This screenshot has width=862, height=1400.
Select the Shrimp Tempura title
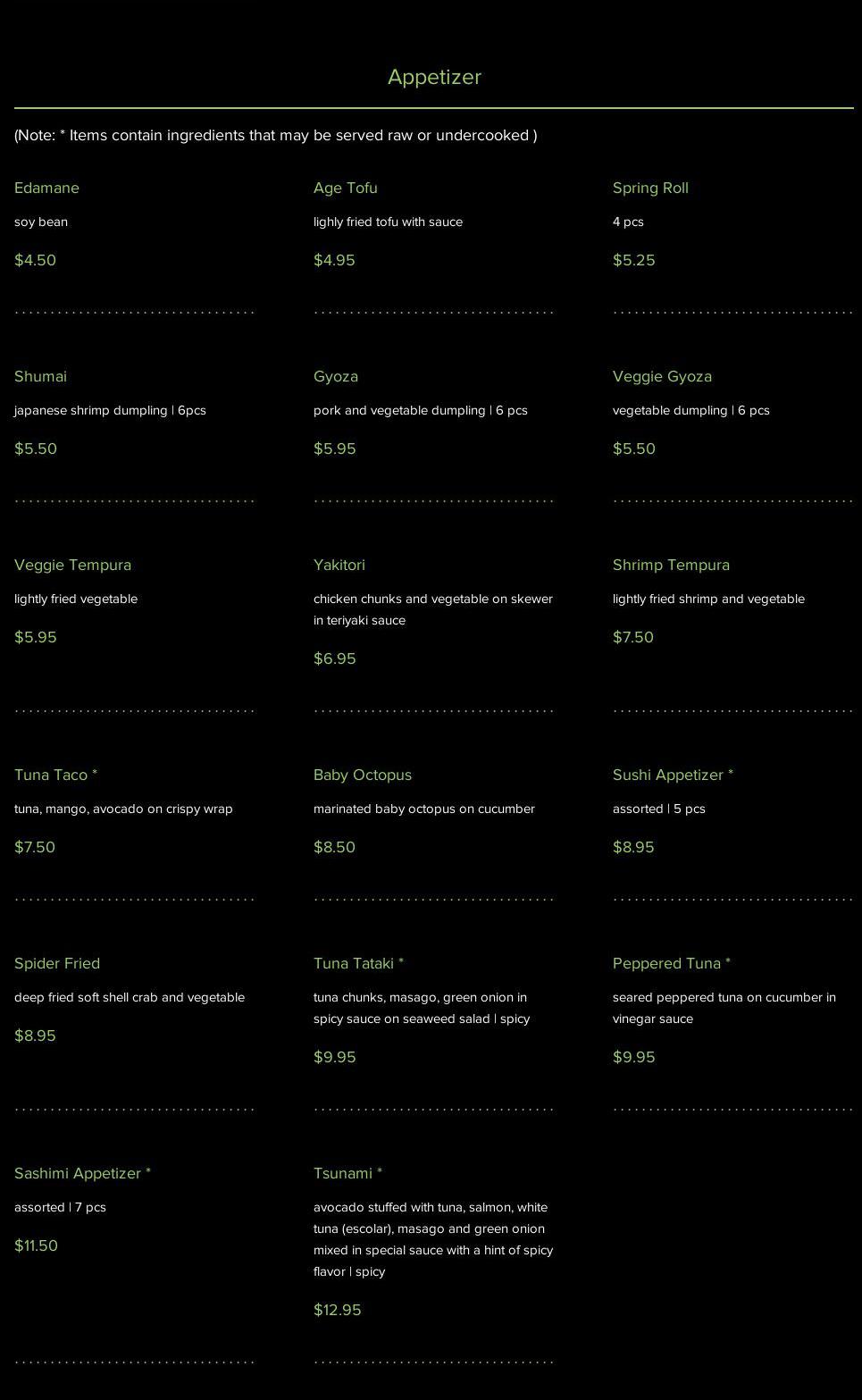671,565
